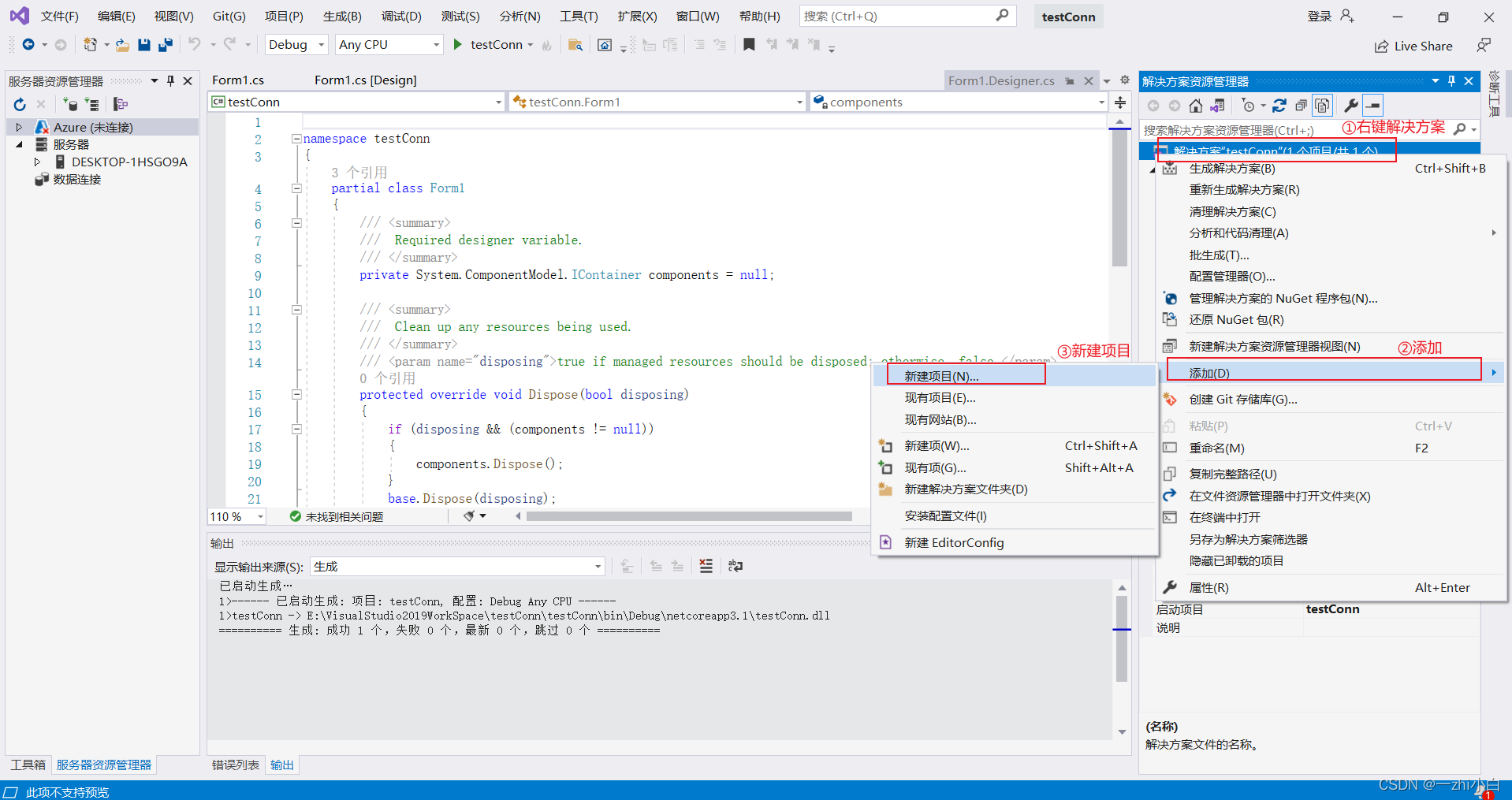The height and width of the screenshot is (800, 1512).
Task: Click Switch Views icon in Solution Explorer
Action: click(x=1217, y=106)
